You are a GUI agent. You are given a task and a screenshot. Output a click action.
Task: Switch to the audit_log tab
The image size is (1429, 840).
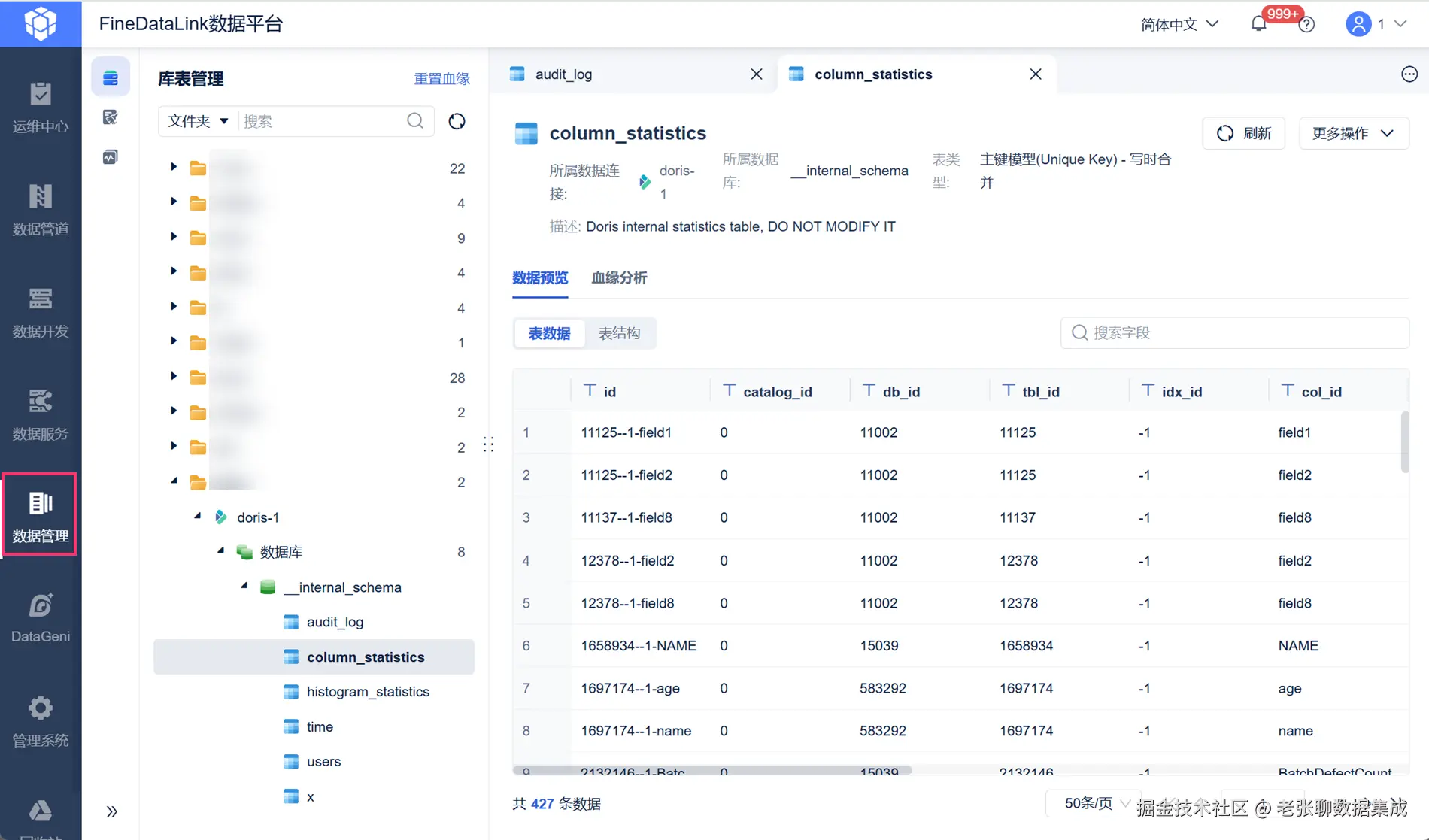point(632,74)
